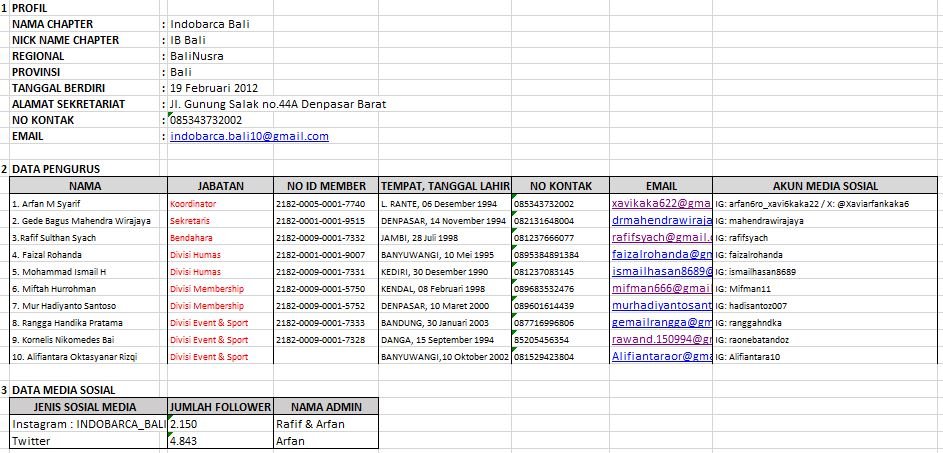Select the NO ID MEMBER header cell
The image size is (943, 453).
tap(326, 186)
